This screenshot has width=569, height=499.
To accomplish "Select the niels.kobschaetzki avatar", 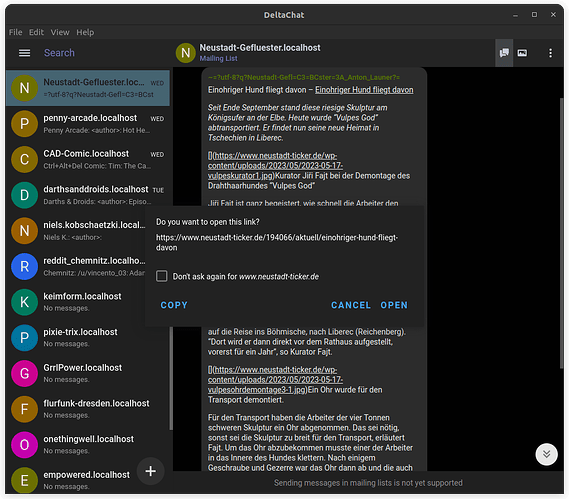I will 24,230.
